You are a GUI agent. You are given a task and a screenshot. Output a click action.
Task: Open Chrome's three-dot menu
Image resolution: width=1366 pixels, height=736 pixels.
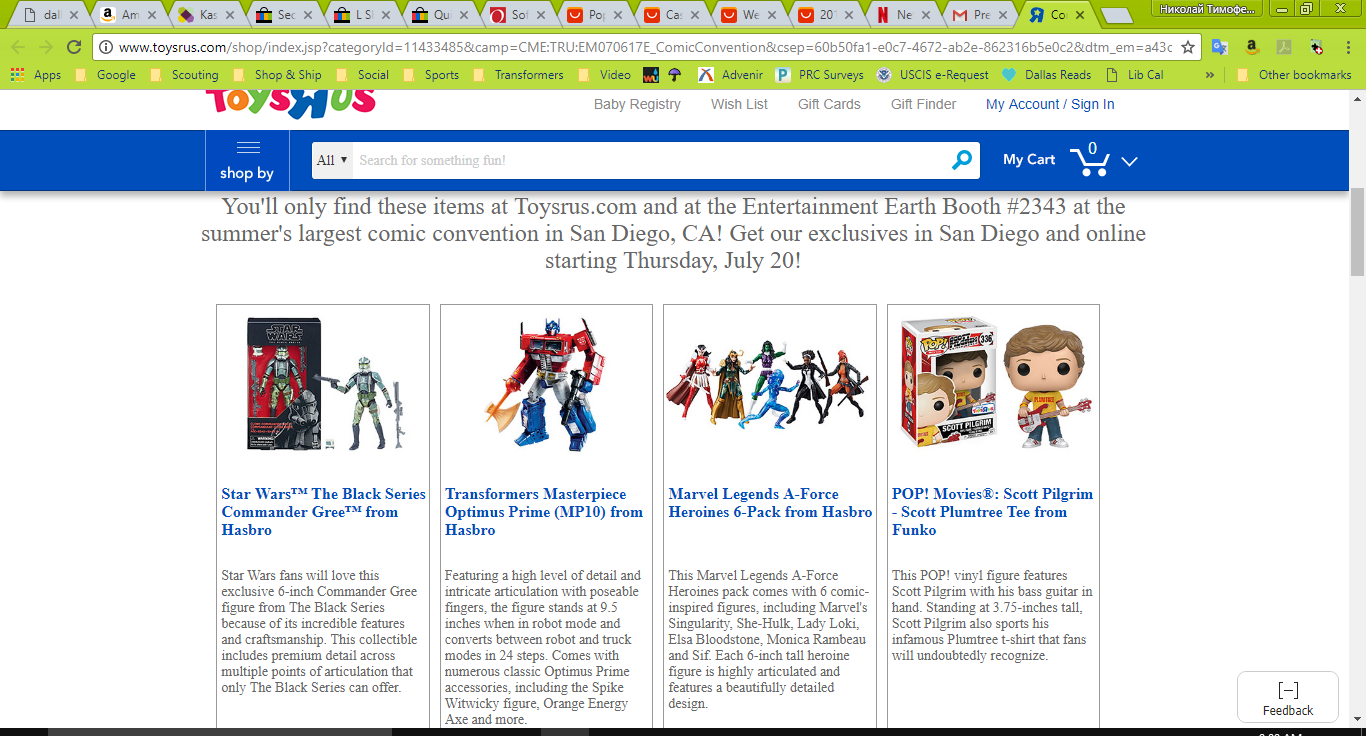tap(1348, 47)
